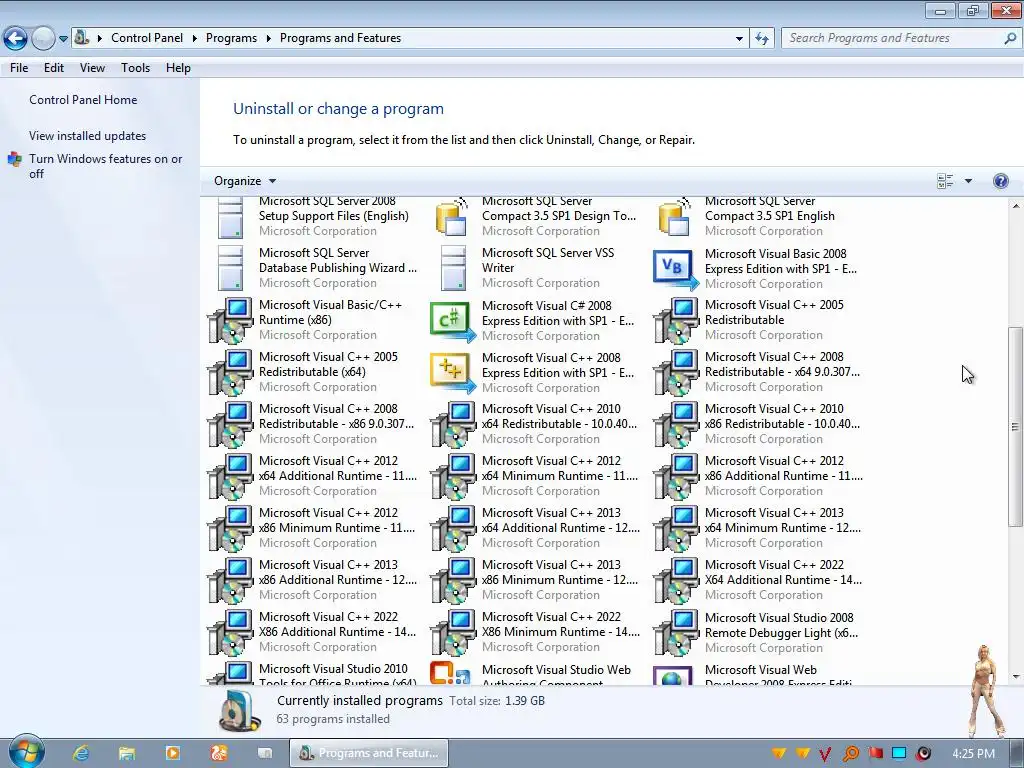This screenshot has width=1024, height=768.
Task: Open Turn Windows features on or off
Action: [105, 166]
